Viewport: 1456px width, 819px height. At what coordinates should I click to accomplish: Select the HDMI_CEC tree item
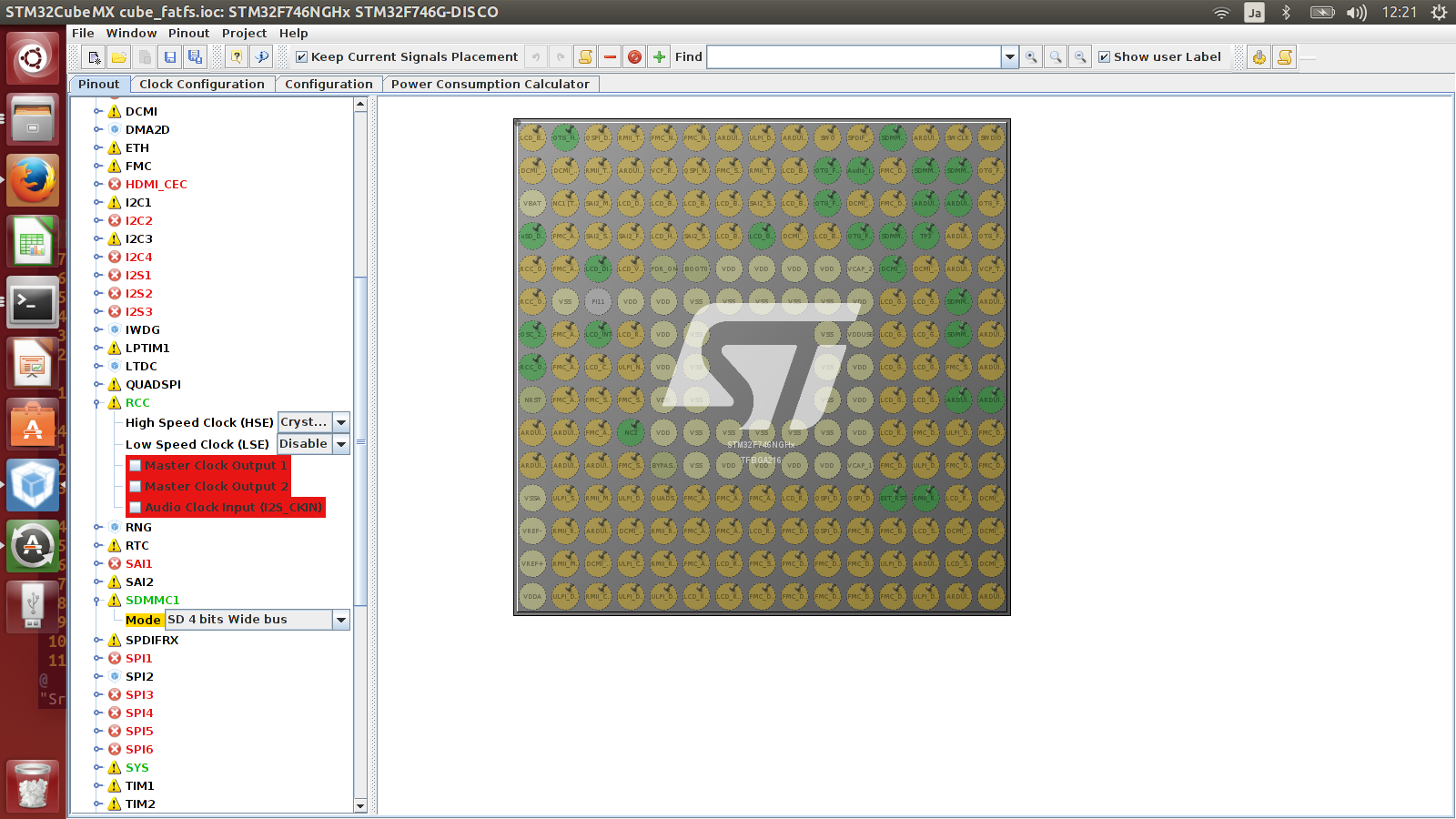(157, 185)
